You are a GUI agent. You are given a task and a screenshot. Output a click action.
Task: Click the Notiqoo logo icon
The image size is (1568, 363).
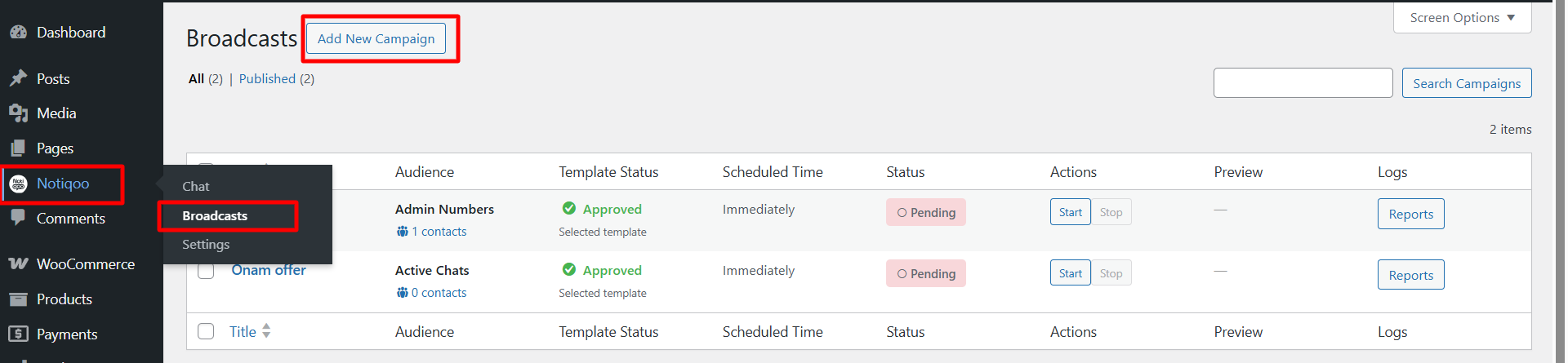pos(18,184)
